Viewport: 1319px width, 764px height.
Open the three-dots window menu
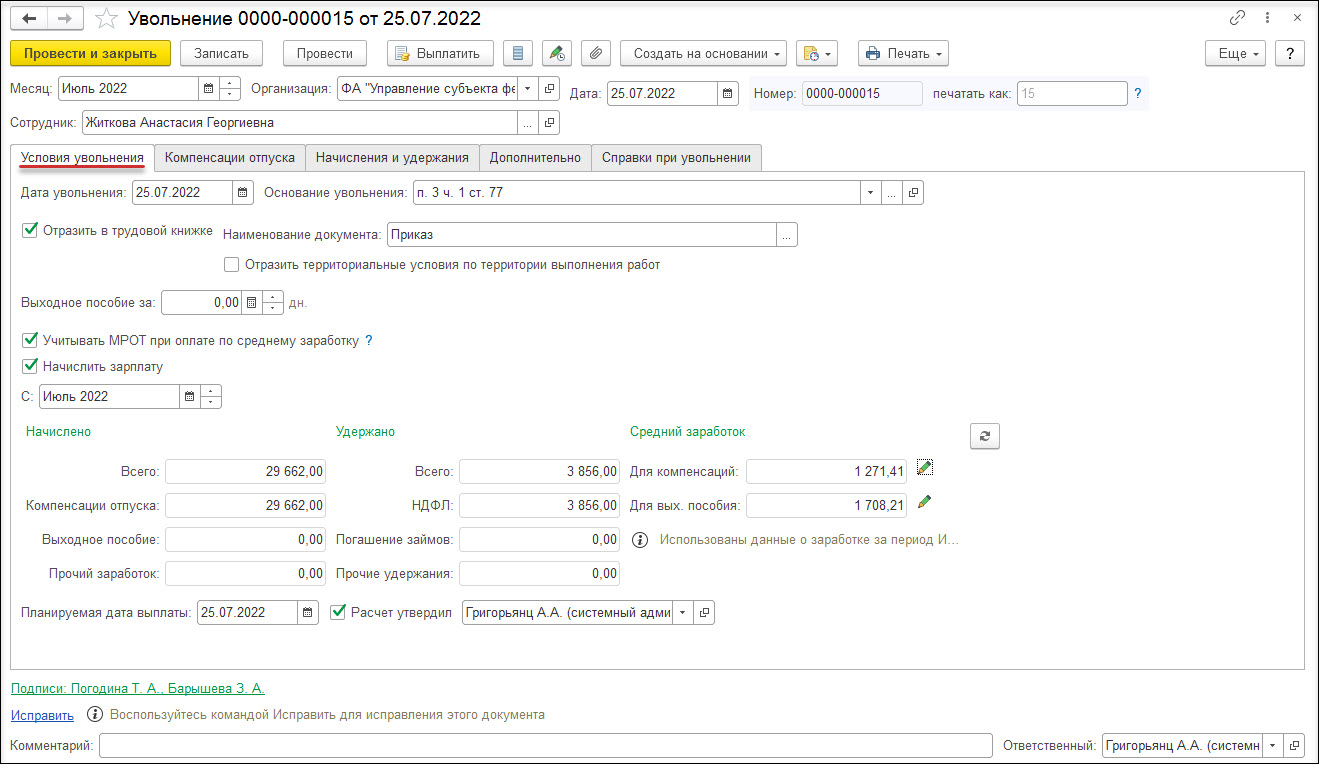click(x=1268, y=18)
